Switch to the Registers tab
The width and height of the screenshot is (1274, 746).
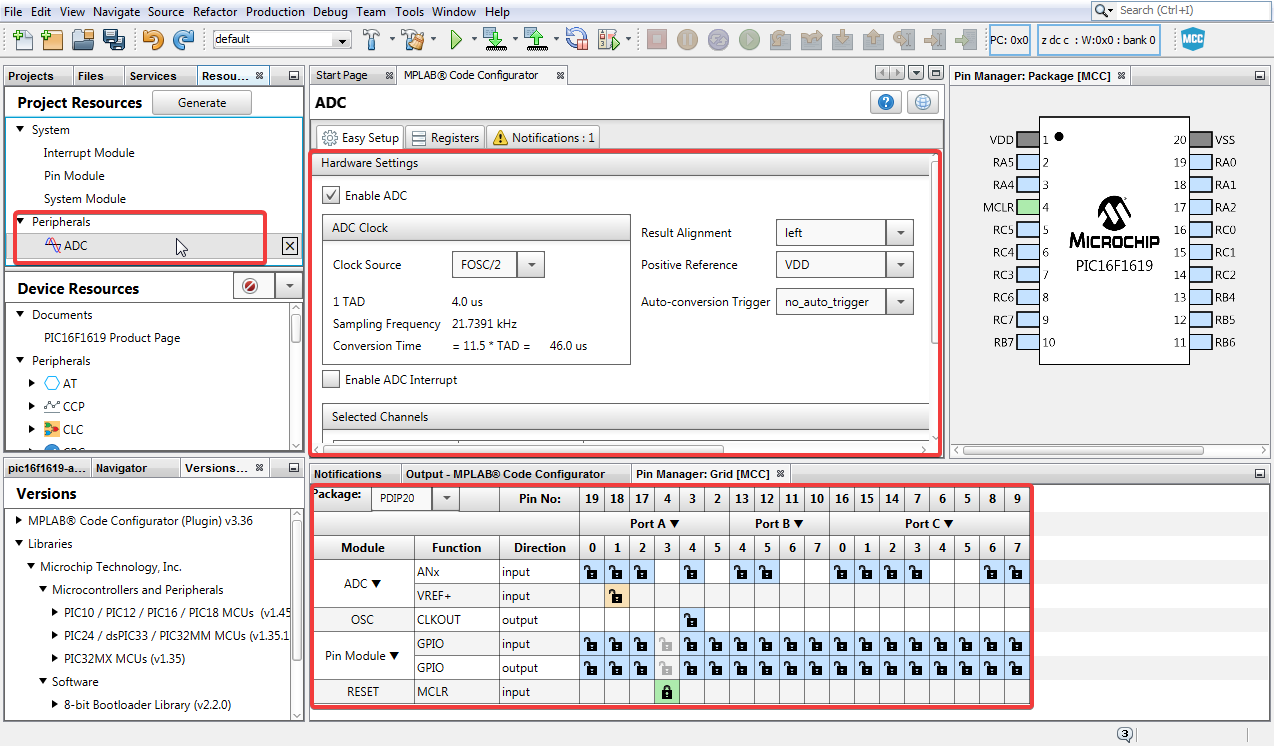click(x=444, y=137)
